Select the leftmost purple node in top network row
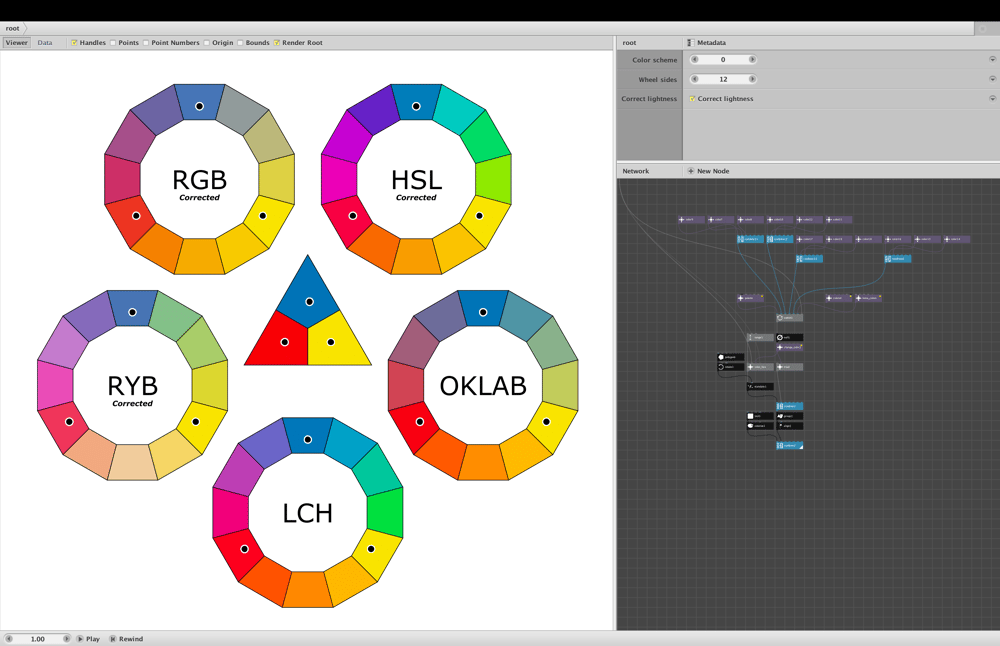The image size is (1000, 646). click(x=691, y=219)
